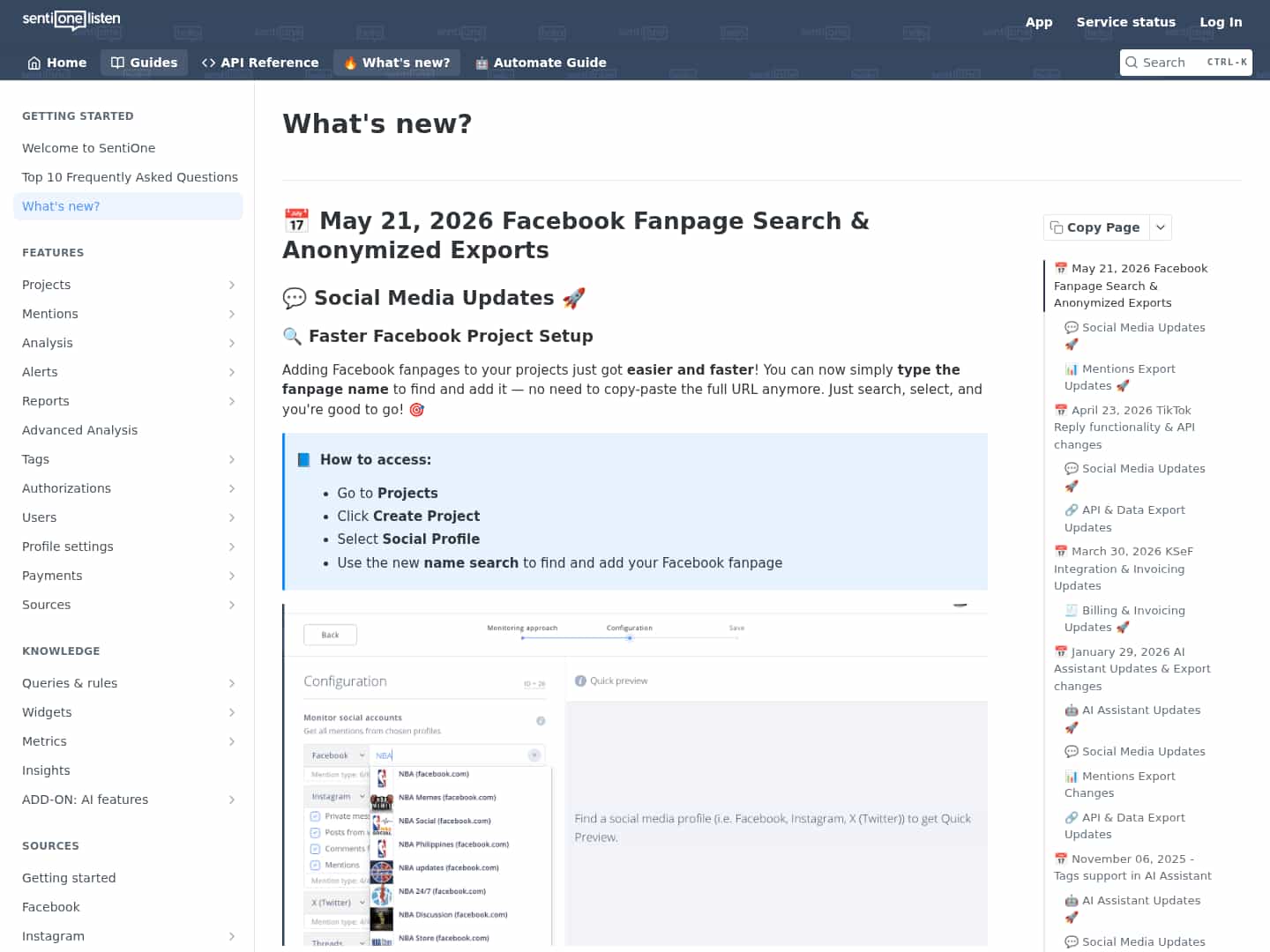Open the Guides tab
The width and height of the screenshot is (1270, 952).
point(144,63)
